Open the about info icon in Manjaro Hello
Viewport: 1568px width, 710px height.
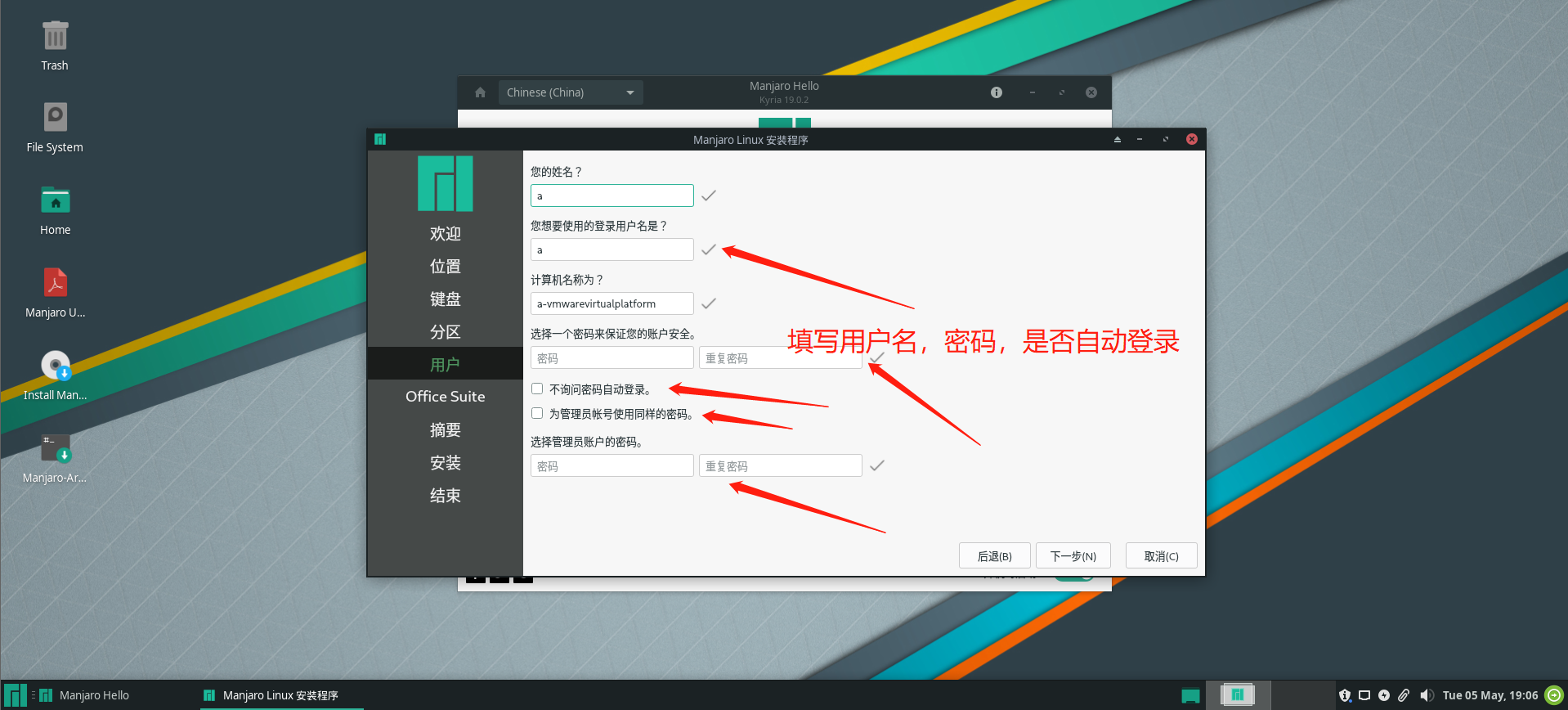click(996, 92)
